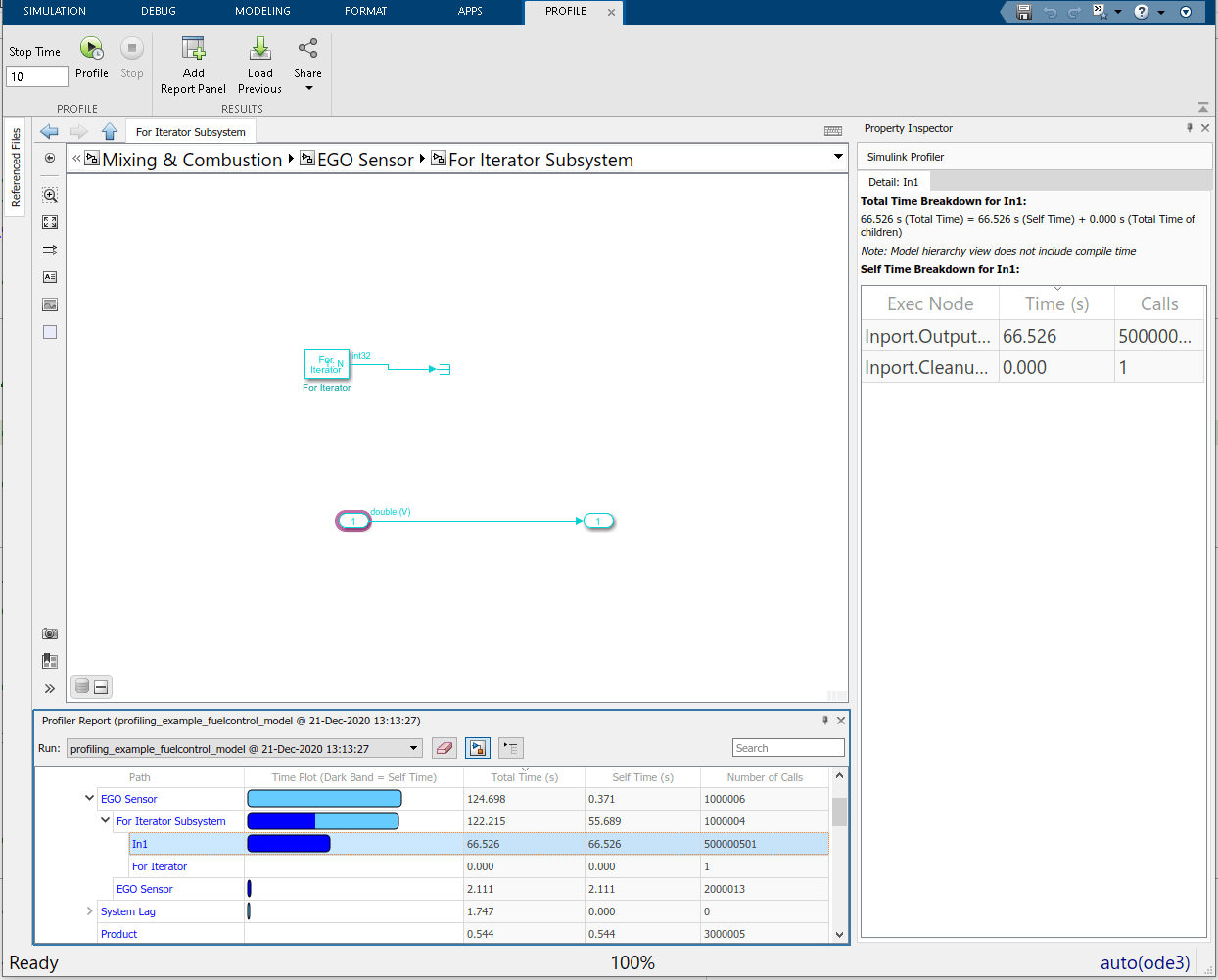Image resolution: width=1218 pixels, height=980 pixels.
Task: Load Previous profiling results
Action: coord(259,65)
